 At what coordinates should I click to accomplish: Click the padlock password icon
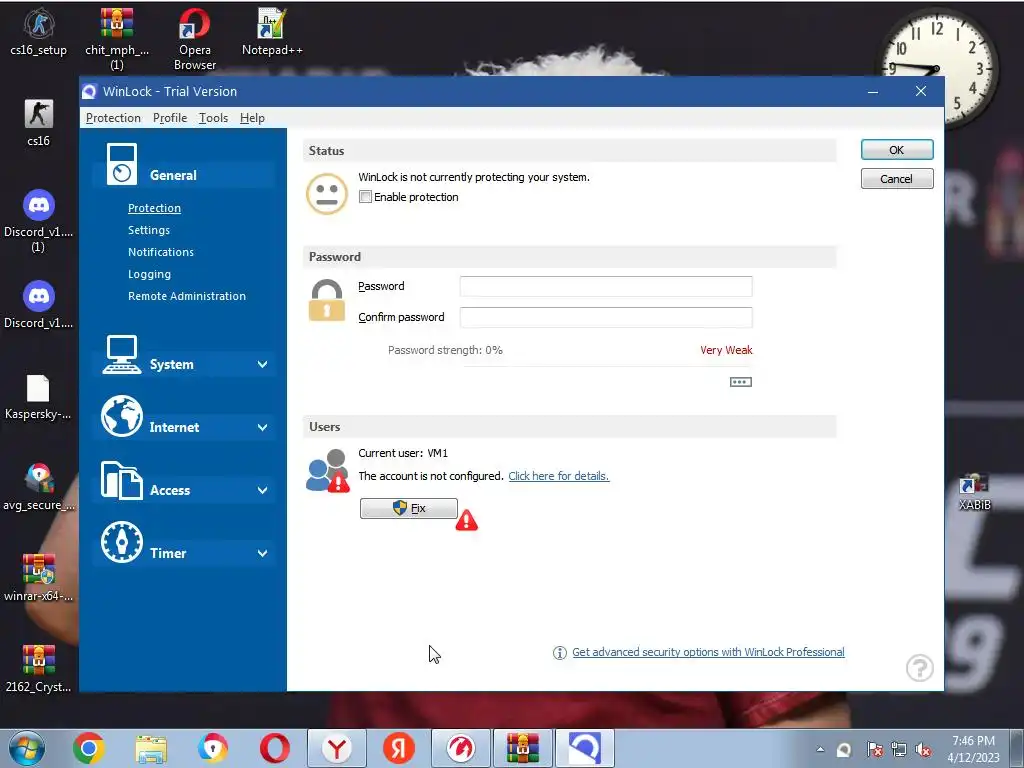pos(327,300)
